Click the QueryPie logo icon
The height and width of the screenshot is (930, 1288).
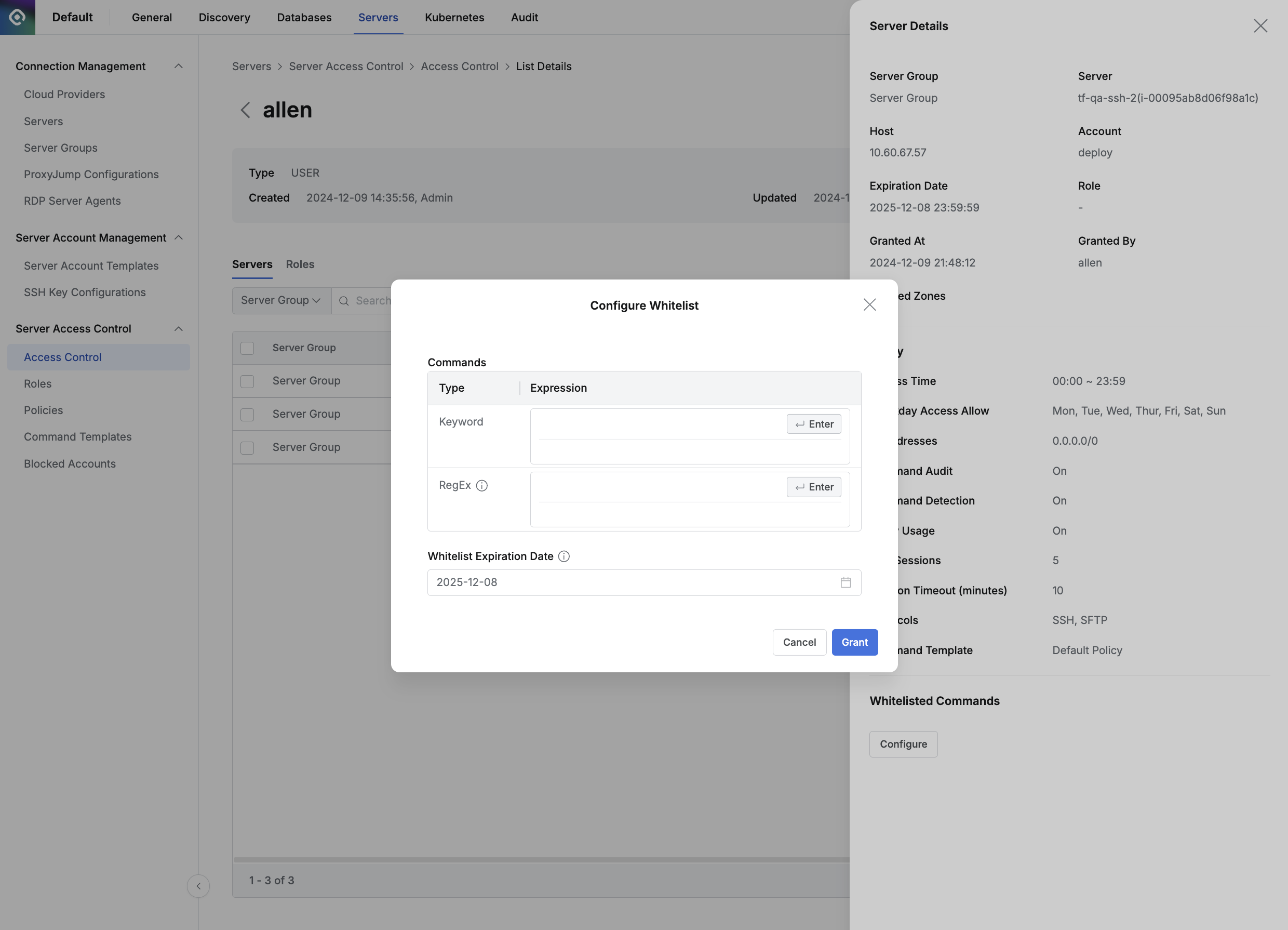(x=18, y=17)
